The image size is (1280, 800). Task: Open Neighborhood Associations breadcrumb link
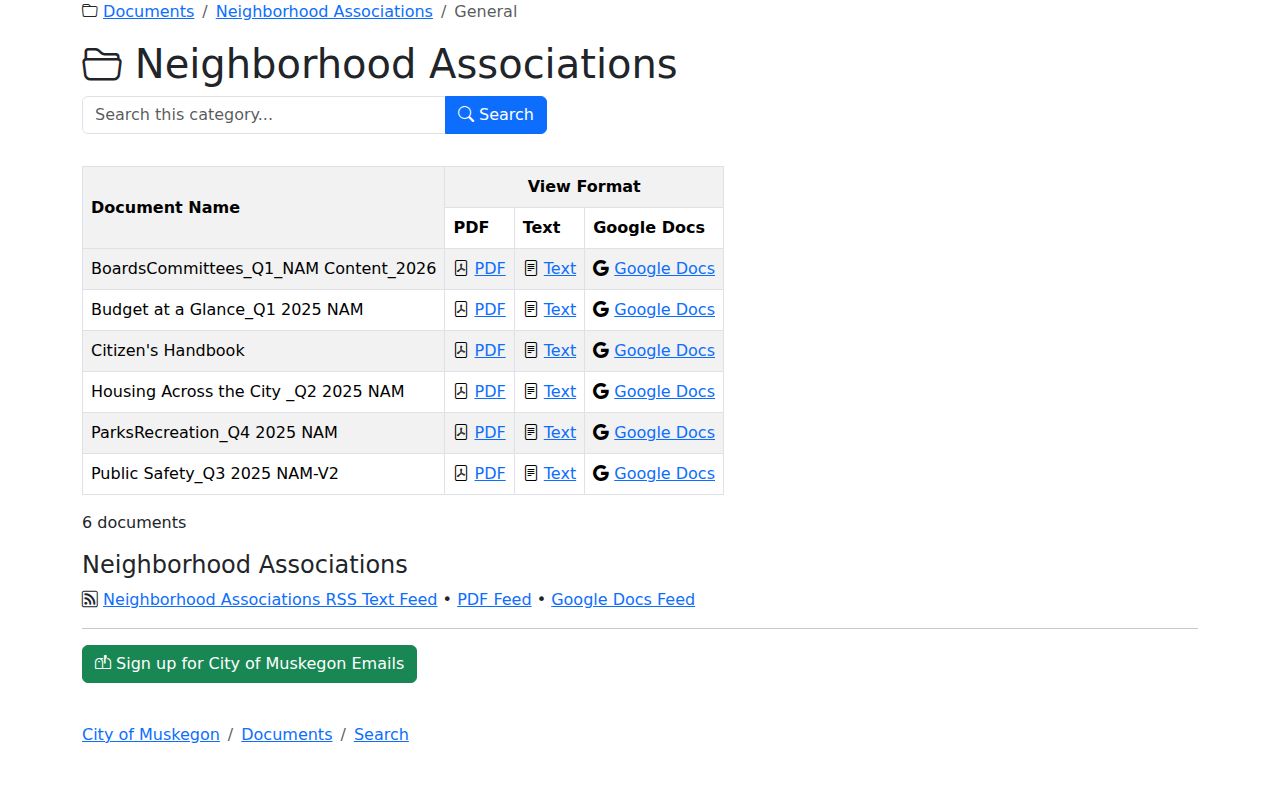(324, 11)
